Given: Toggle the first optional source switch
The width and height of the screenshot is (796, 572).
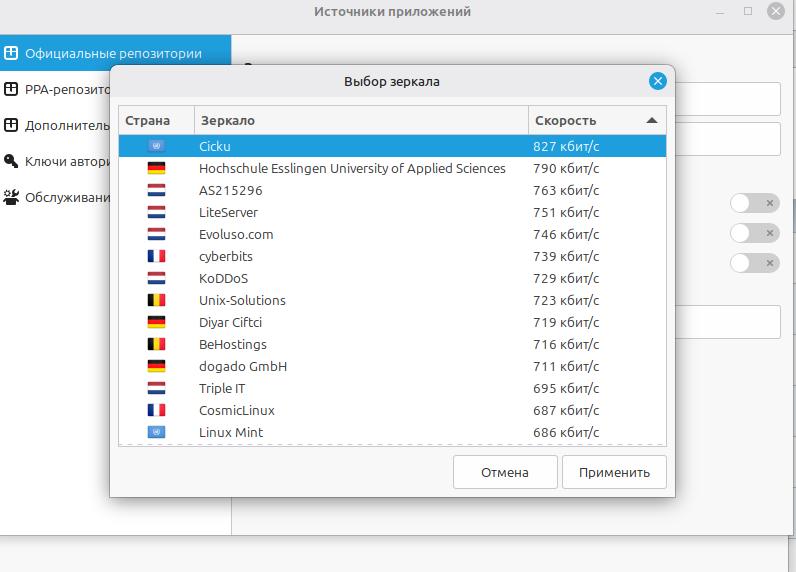Looking at the screenshot, I should point(754,203).
